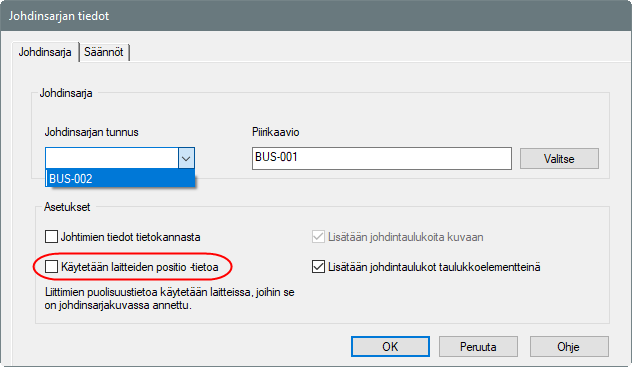Switch to the Säännöt tab
Viewport: 632px width, 367px height.
tap(104, 52)
